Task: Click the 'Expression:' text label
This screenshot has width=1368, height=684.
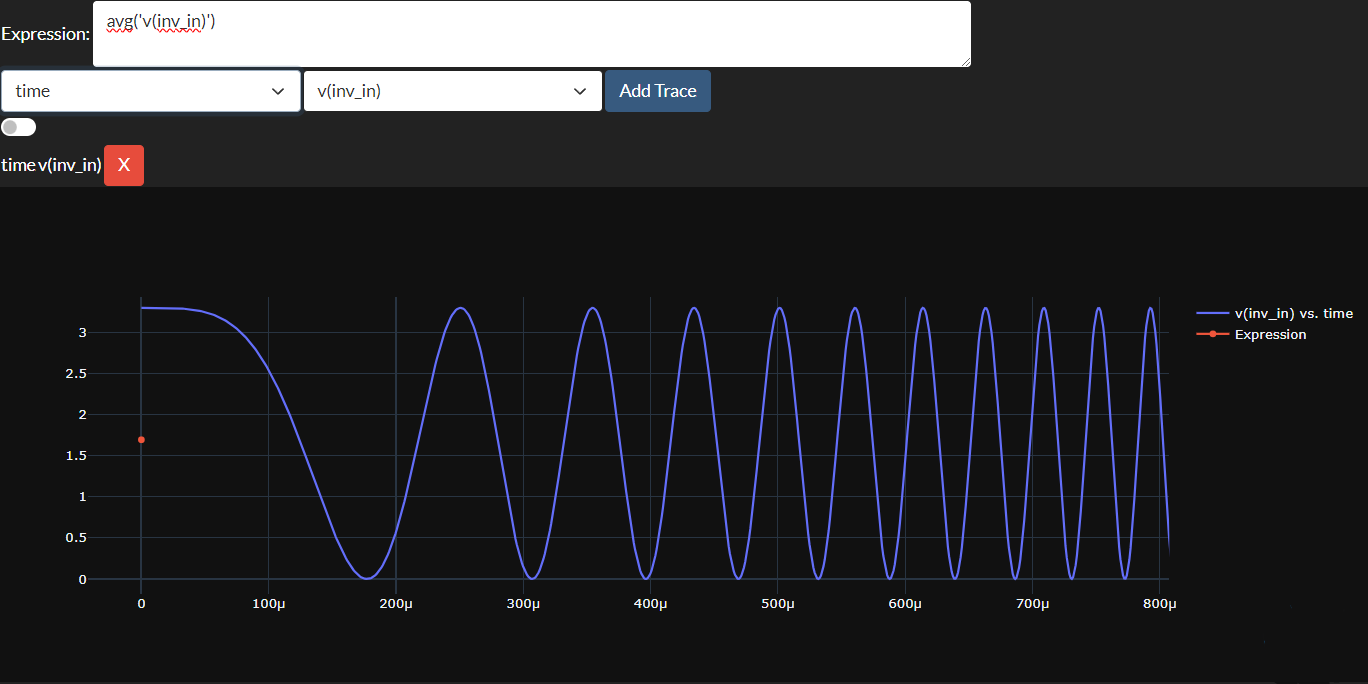Action: point(46,33)
